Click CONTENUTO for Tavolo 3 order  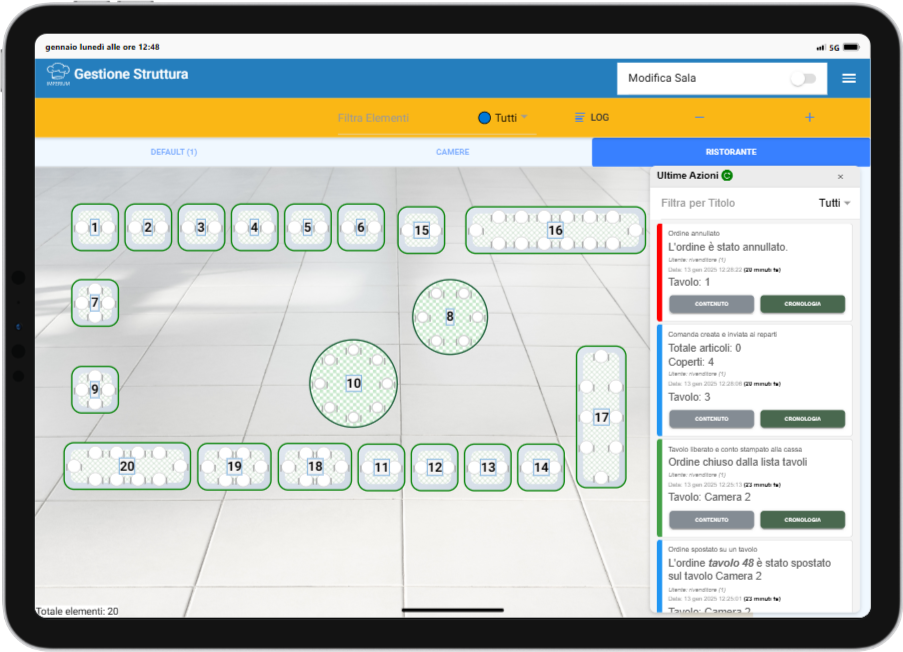click(x=711, y=418)
